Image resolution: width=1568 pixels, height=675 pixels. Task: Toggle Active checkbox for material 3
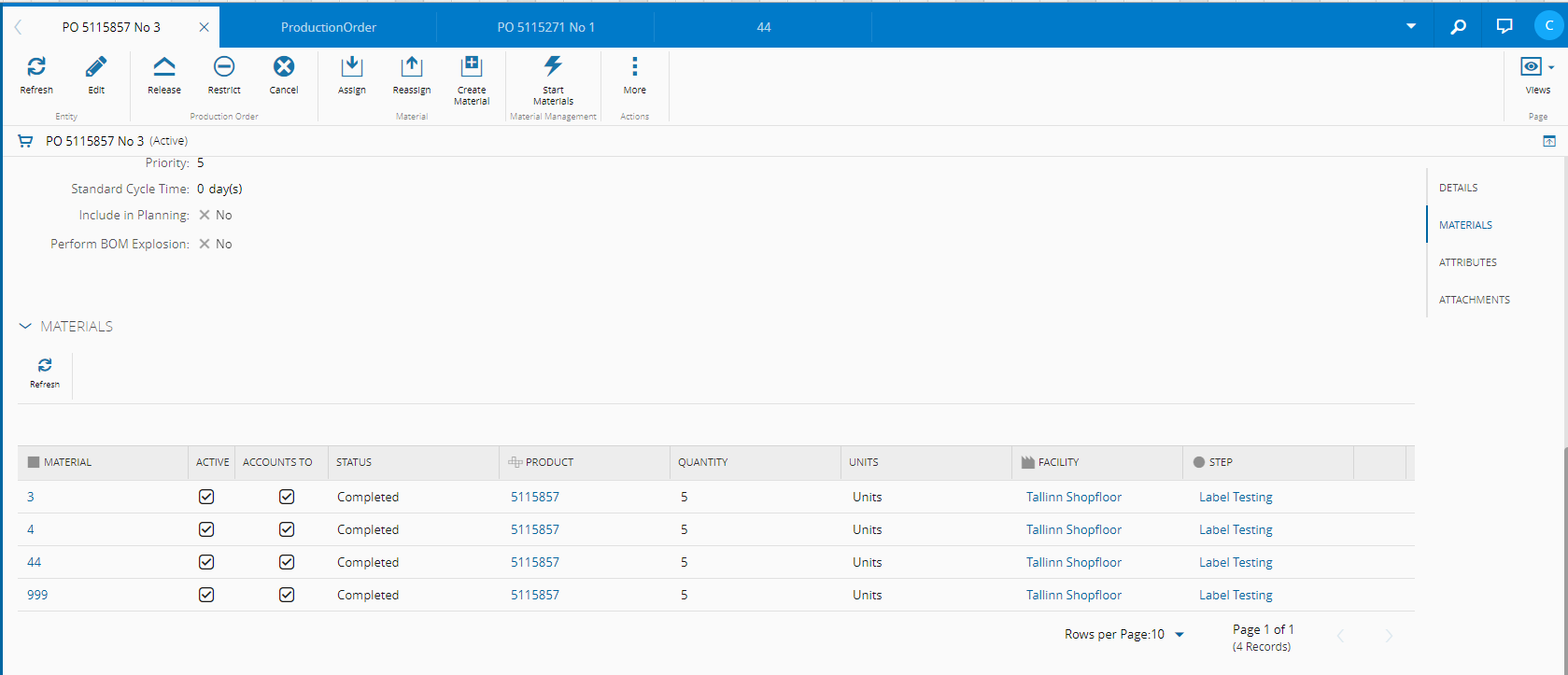pyautogui.click(x=206, y=497)
